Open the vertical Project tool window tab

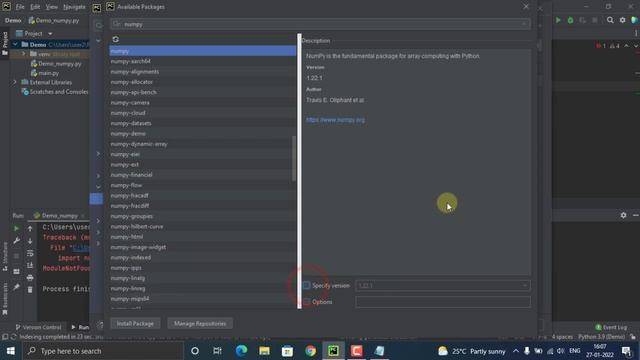coord(5,43)
